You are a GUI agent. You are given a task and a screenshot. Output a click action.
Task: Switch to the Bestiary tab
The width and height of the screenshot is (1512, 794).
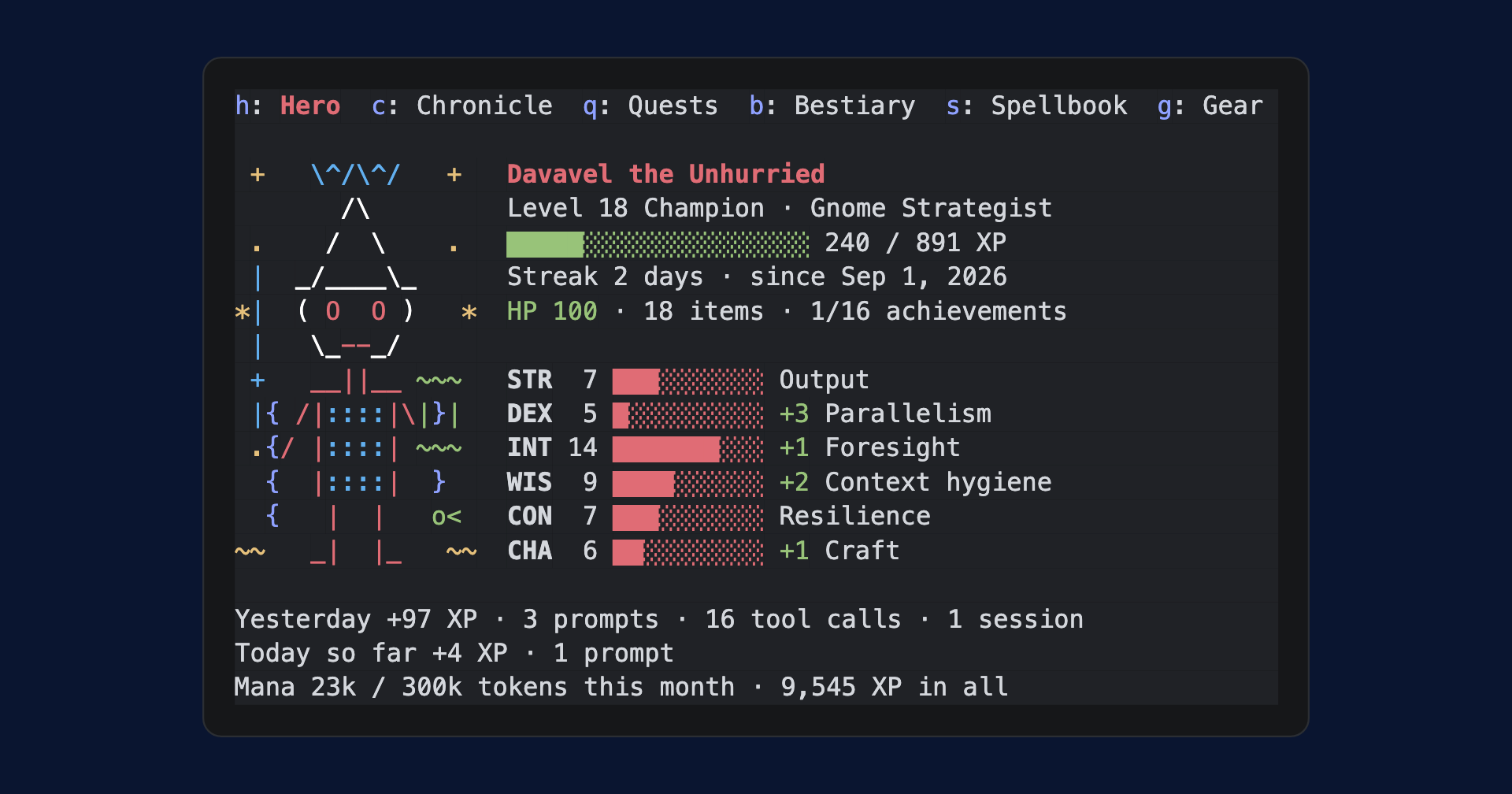click(832, 106)
